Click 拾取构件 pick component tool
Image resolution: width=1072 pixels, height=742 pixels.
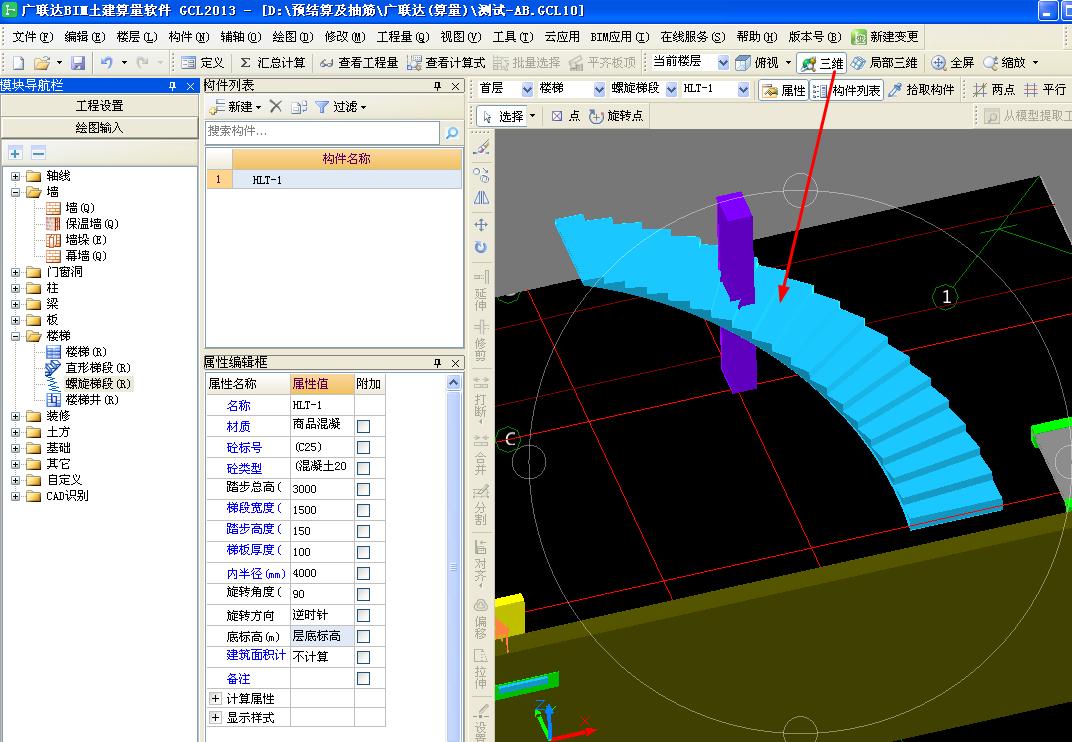coord(921,90)
